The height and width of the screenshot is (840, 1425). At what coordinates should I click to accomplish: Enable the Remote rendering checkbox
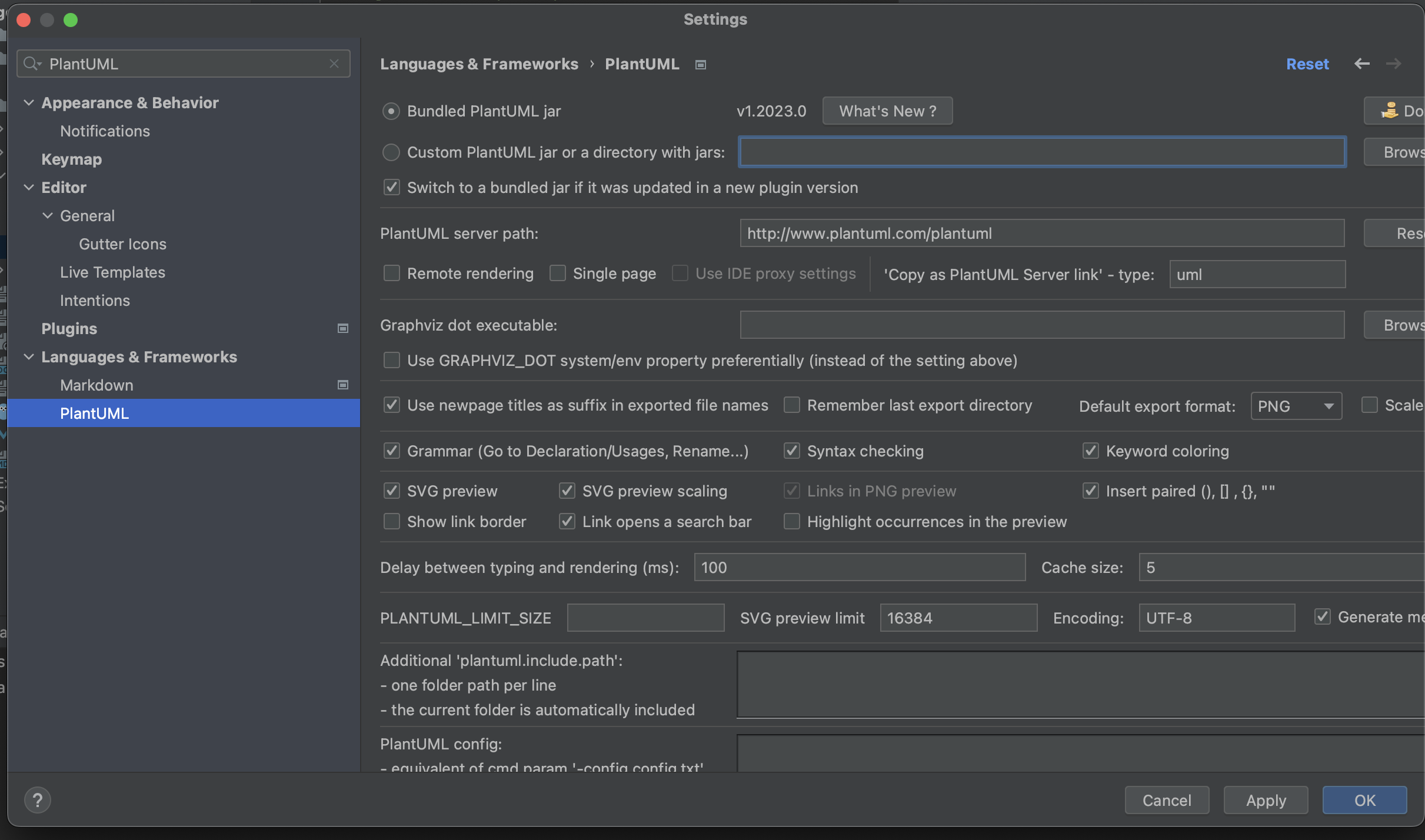(x=392, y=274)
